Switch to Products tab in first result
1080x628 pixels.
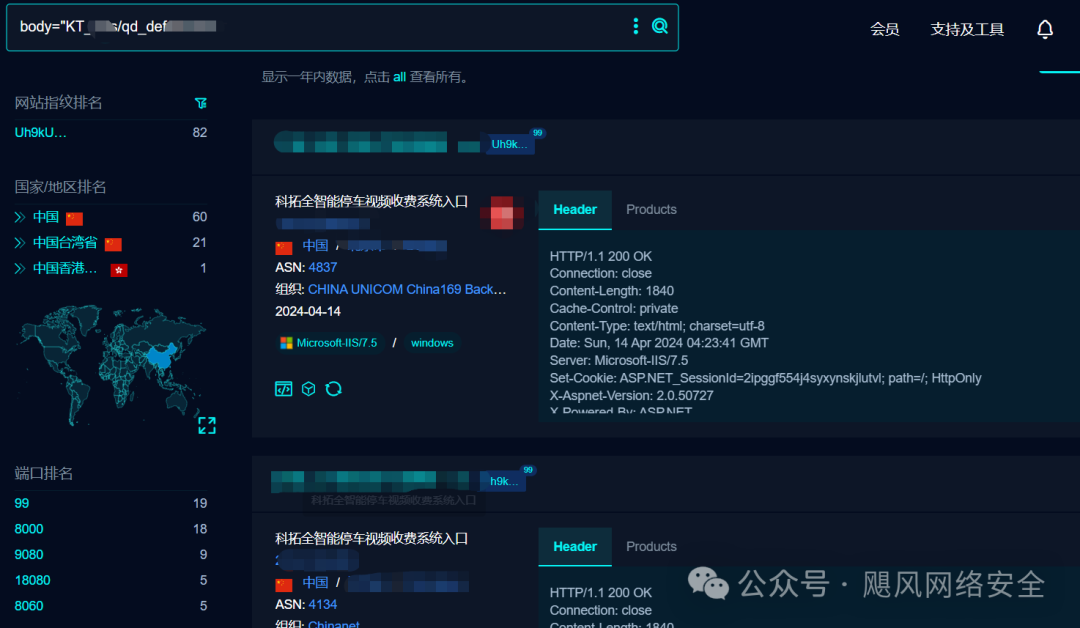(651, 209)
